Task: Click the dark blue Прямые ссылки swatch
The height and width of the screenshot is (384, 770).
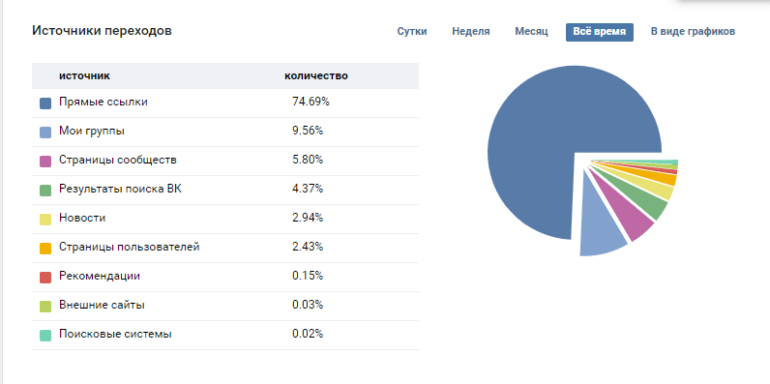Action: pos(45,103)
